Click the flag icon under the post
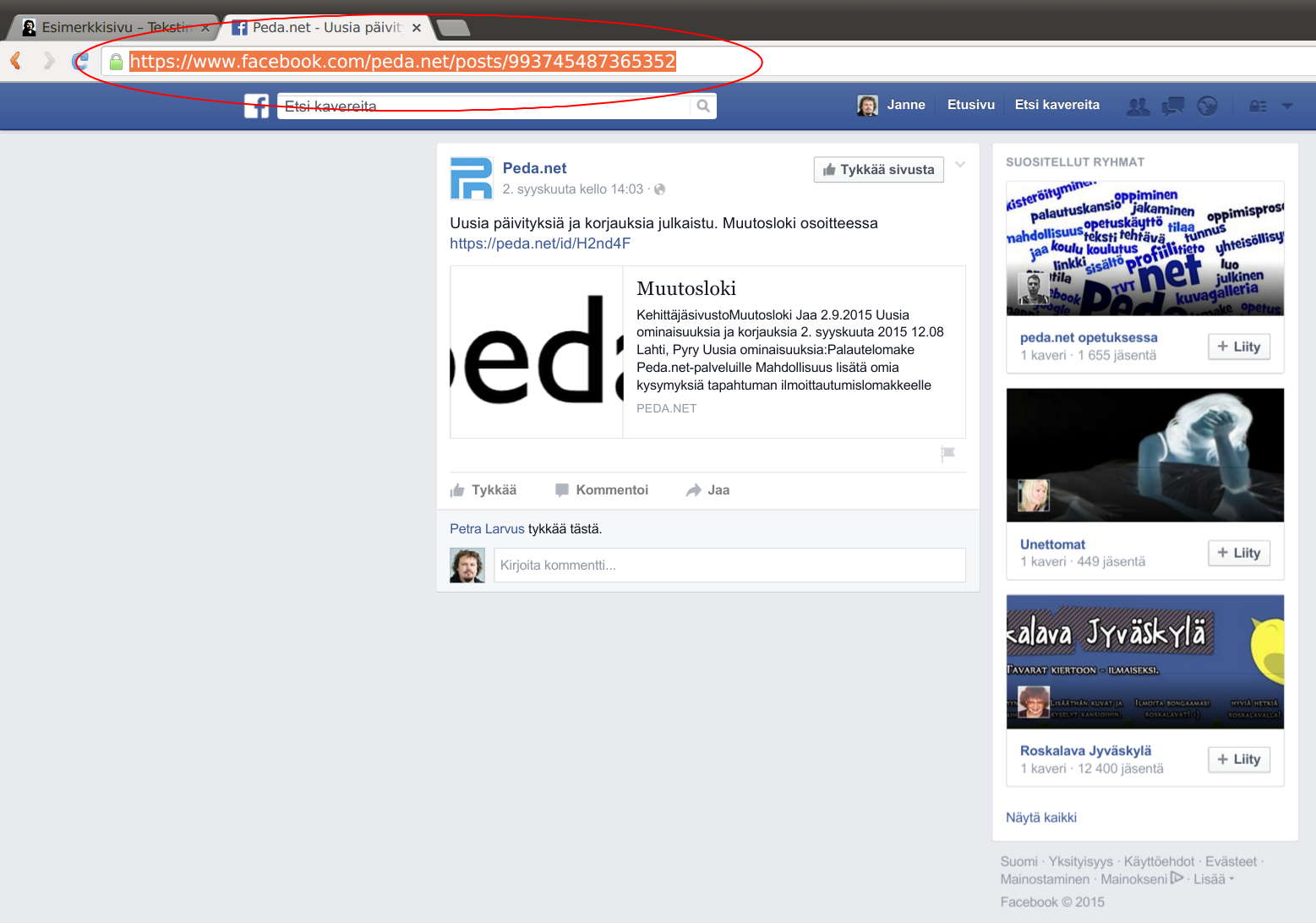Image resolution: width=1316 pixels, height=923 pixels. 947,454
